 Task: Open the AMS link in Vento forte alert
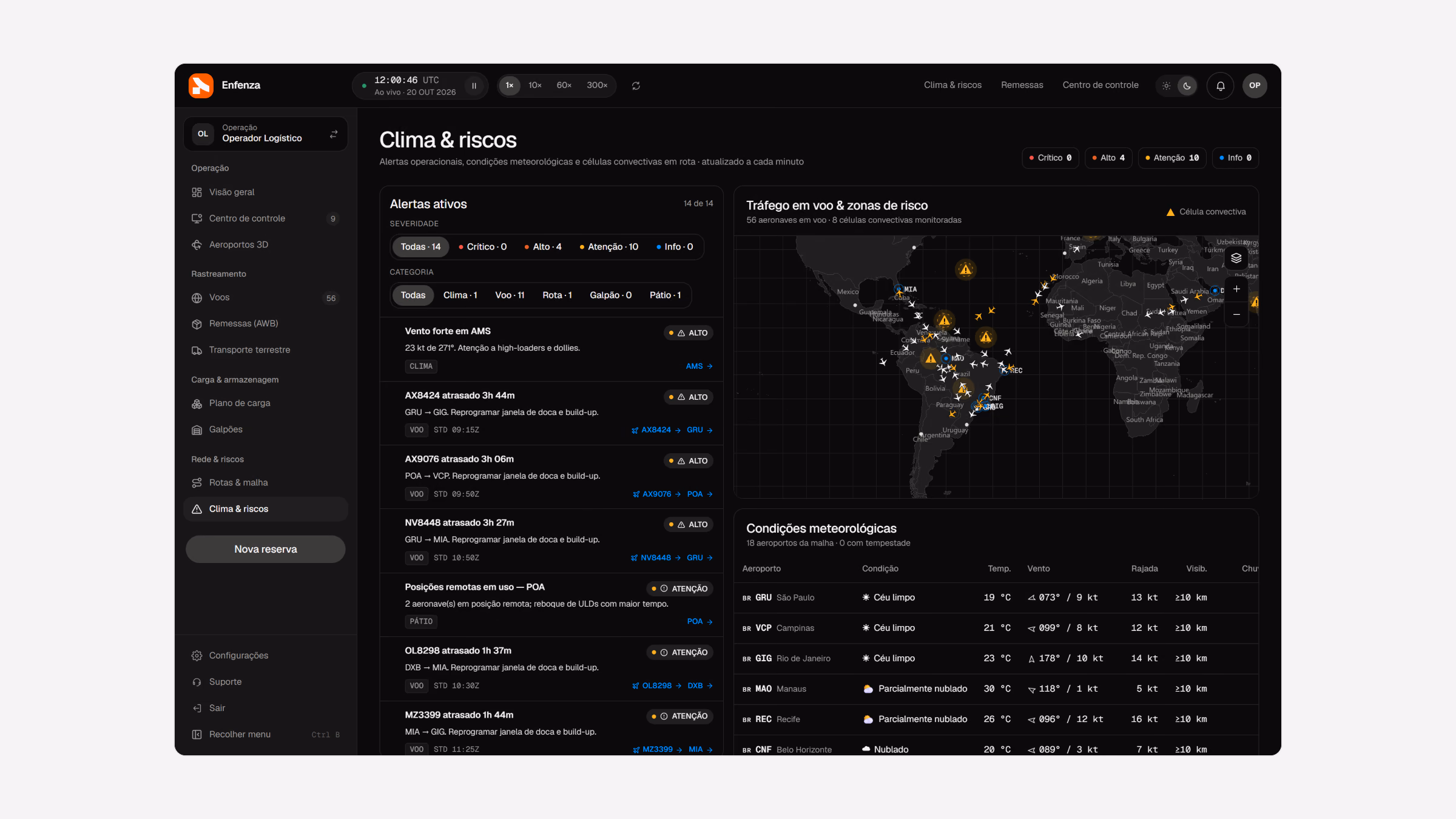[699, 366]
